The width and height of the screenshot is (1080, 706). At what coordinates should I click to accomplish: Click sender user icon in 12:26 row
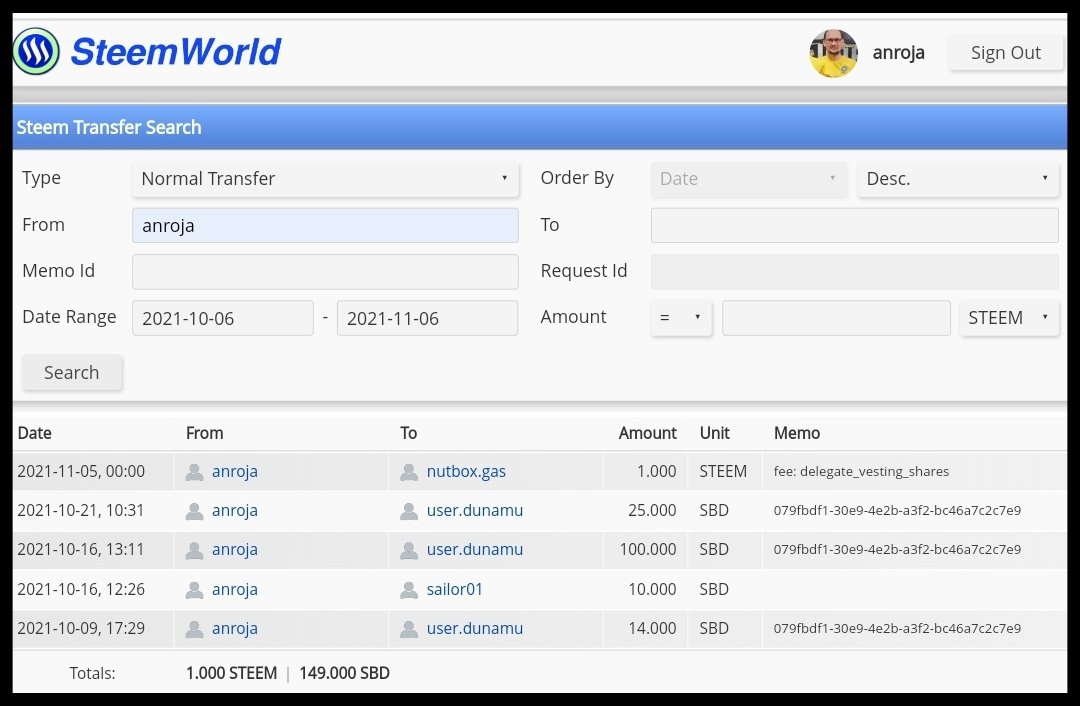pos(195,590)
